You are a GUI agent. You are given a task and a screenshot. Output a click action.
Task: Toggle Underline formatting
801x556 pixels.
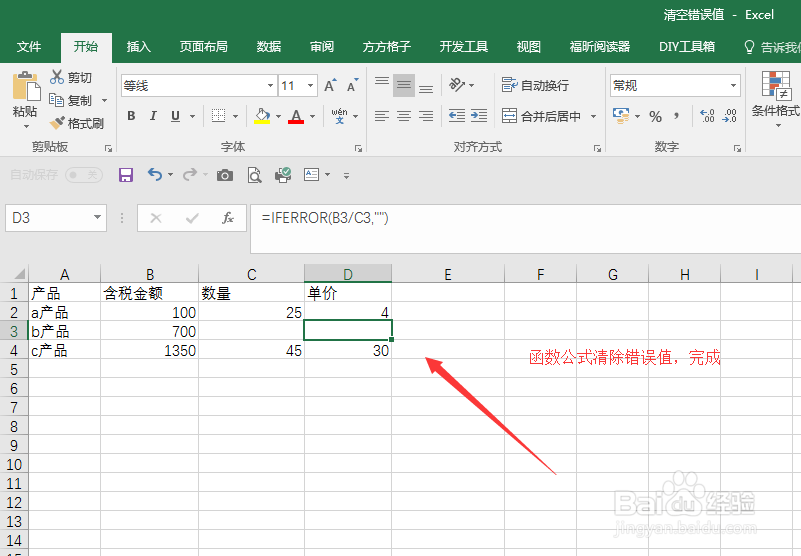(175, 116)
